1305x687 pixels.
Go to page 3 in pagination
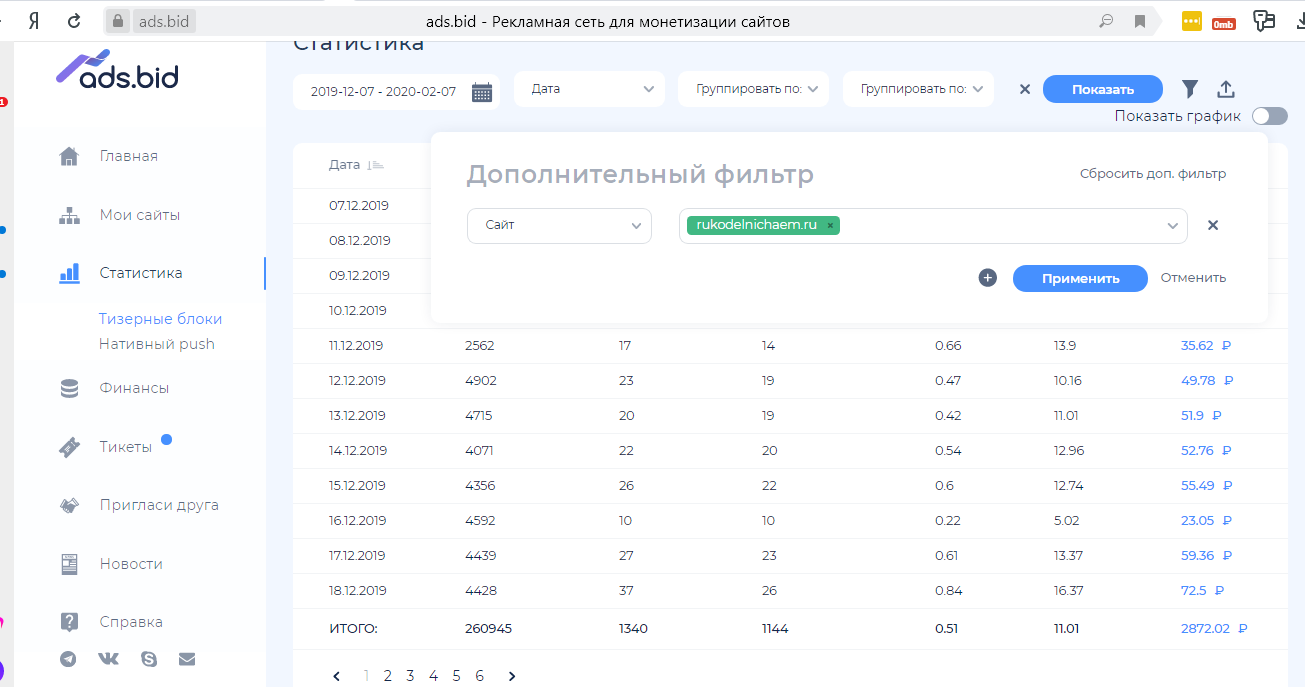[410, 676]
